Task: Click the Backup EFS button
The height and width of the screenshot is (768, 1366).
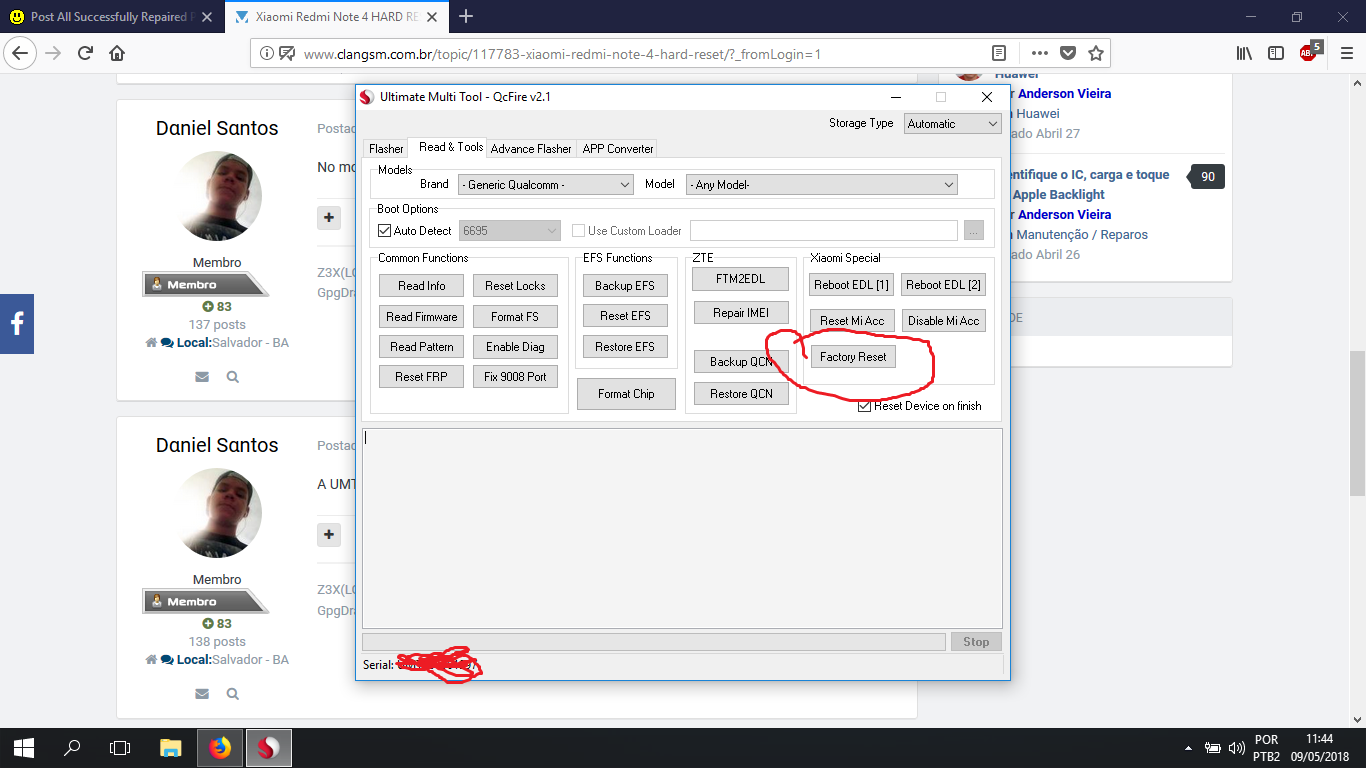Action: tap(625, 286)
